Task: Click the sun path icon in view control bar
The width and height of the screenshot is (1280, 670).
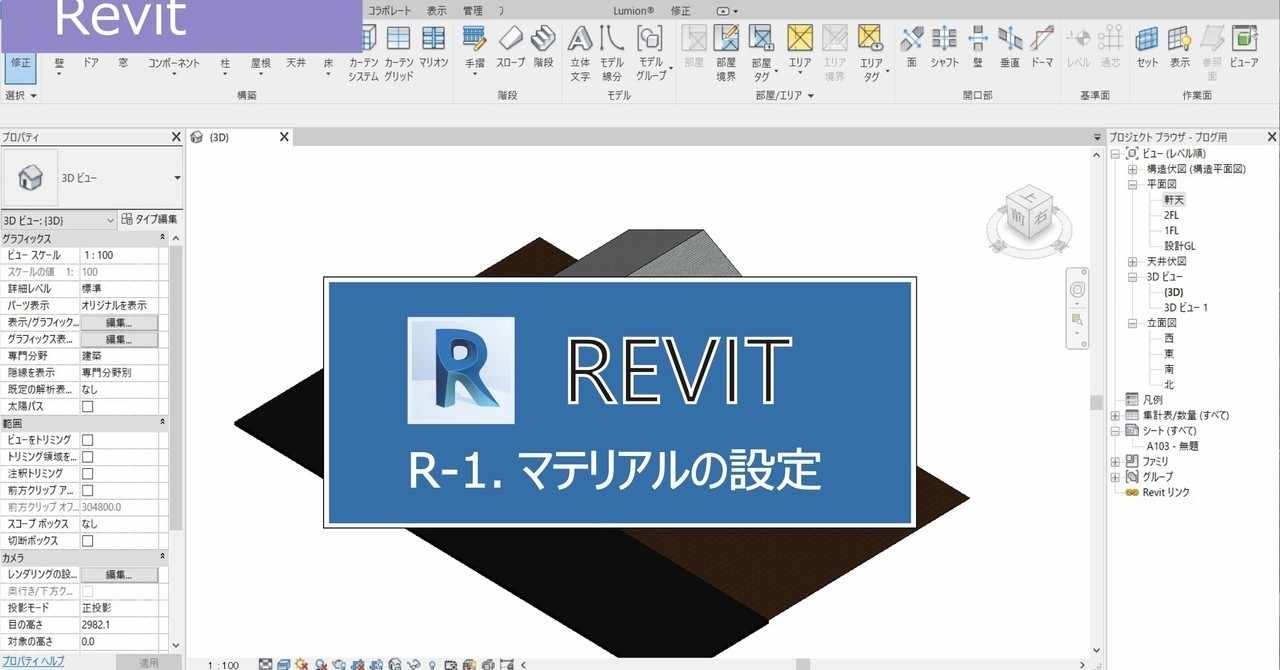Action: click(x=301, y=664)
